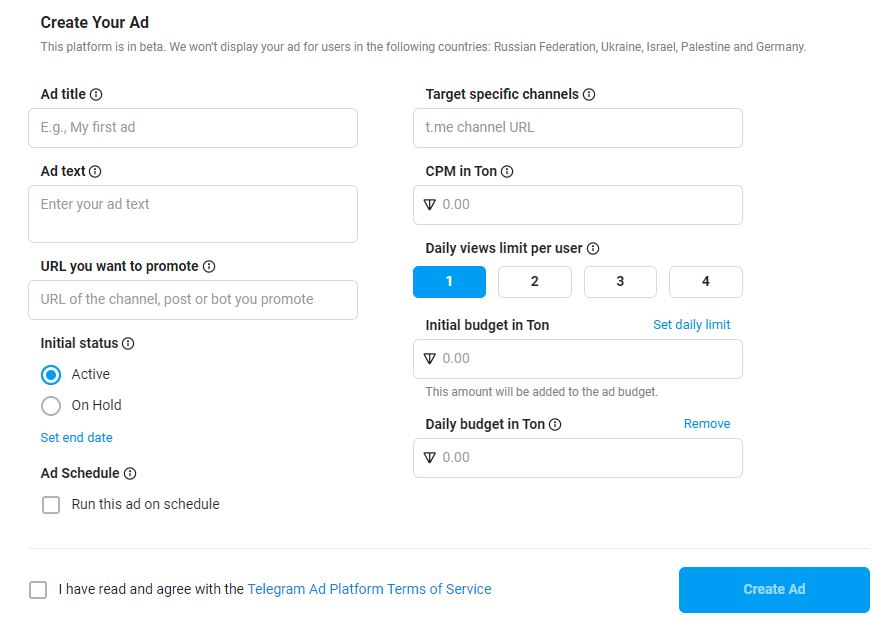Click the info icon beside Ad title
This screenshot has width=879, height=618.
97,94
